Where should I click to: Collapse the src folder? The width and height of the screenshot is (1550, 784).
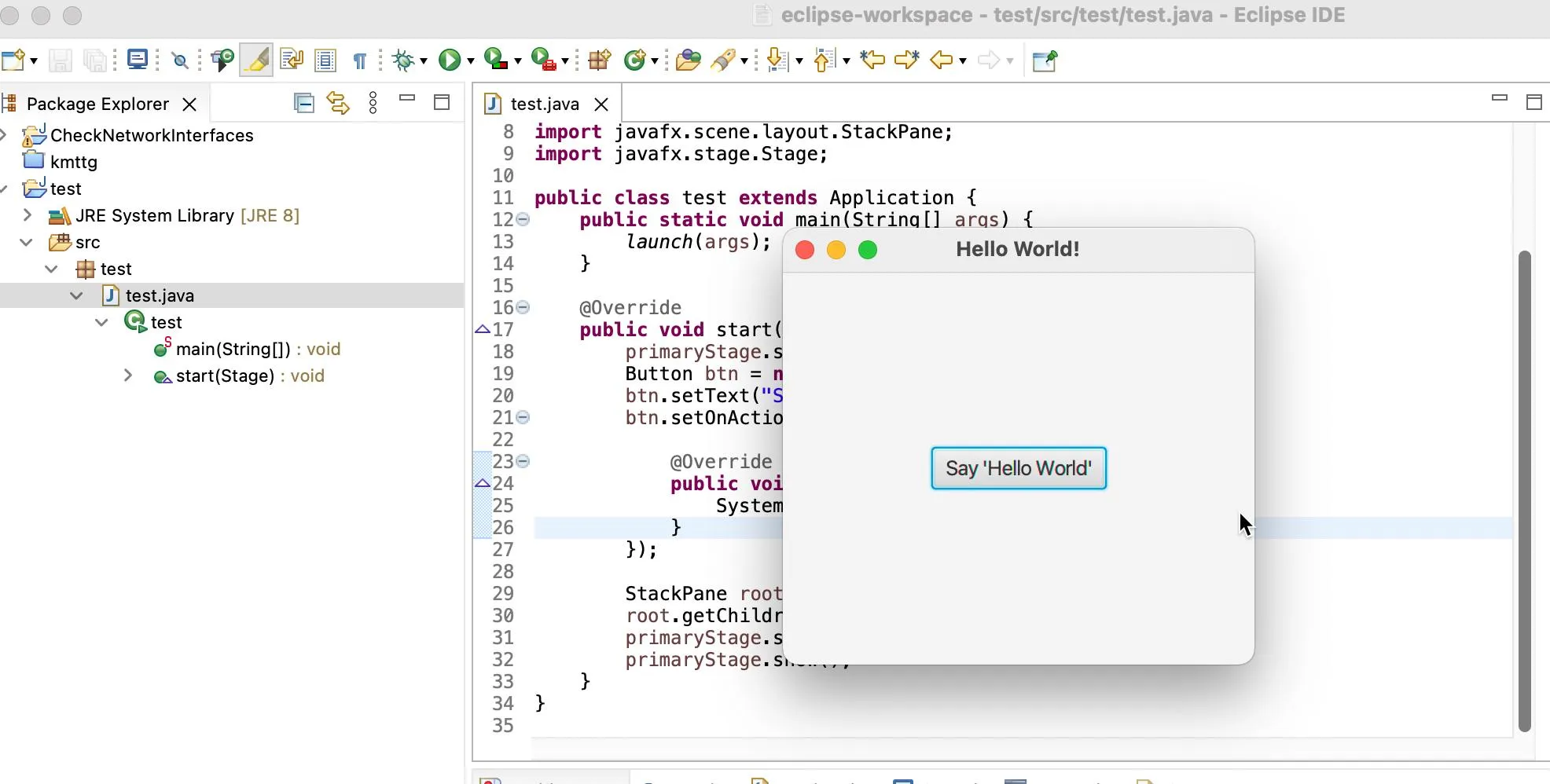(27, 242)
